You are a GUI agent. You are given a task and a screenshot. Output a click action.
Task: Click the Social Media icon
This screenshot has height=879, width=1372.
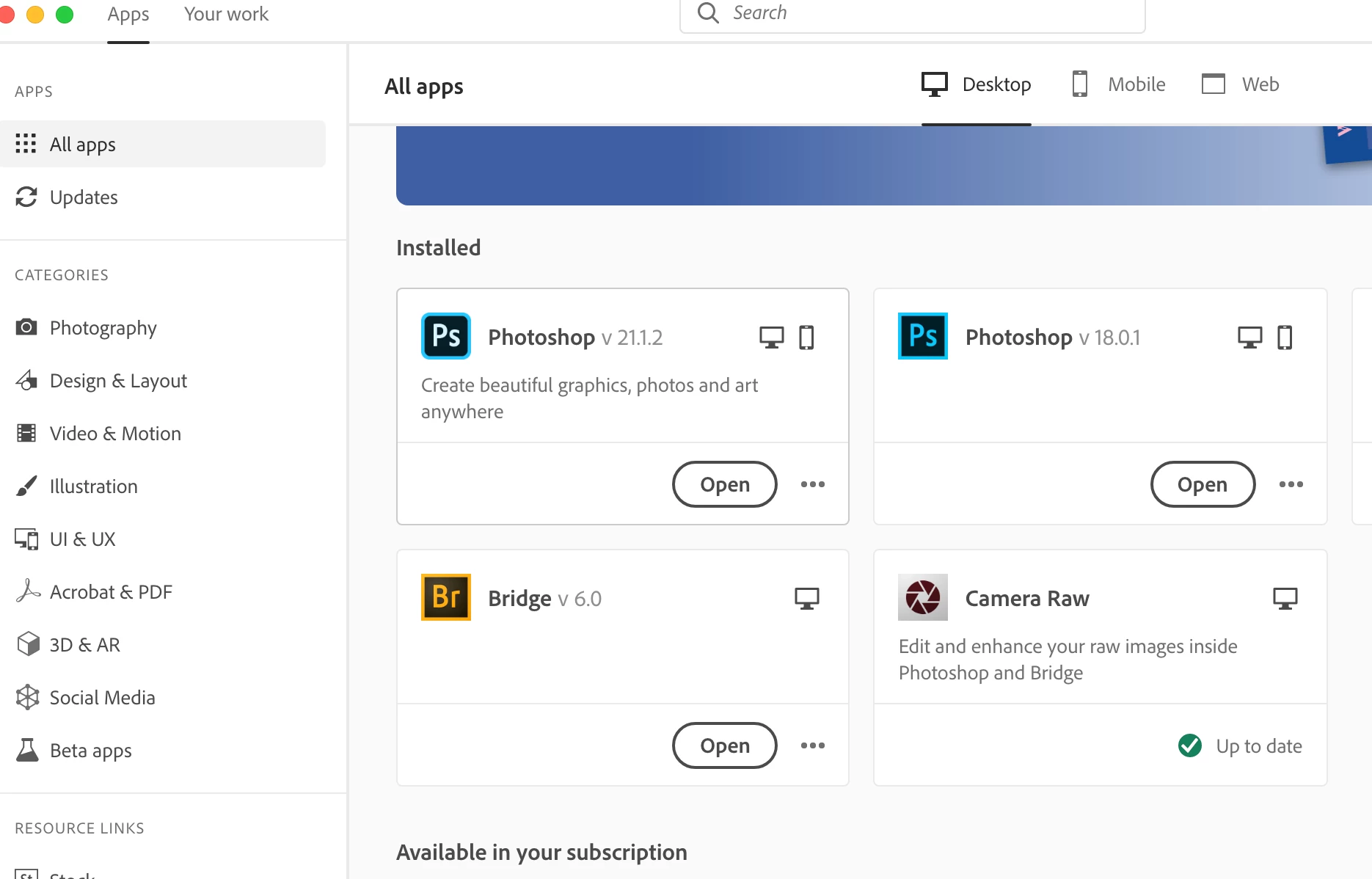27,697
